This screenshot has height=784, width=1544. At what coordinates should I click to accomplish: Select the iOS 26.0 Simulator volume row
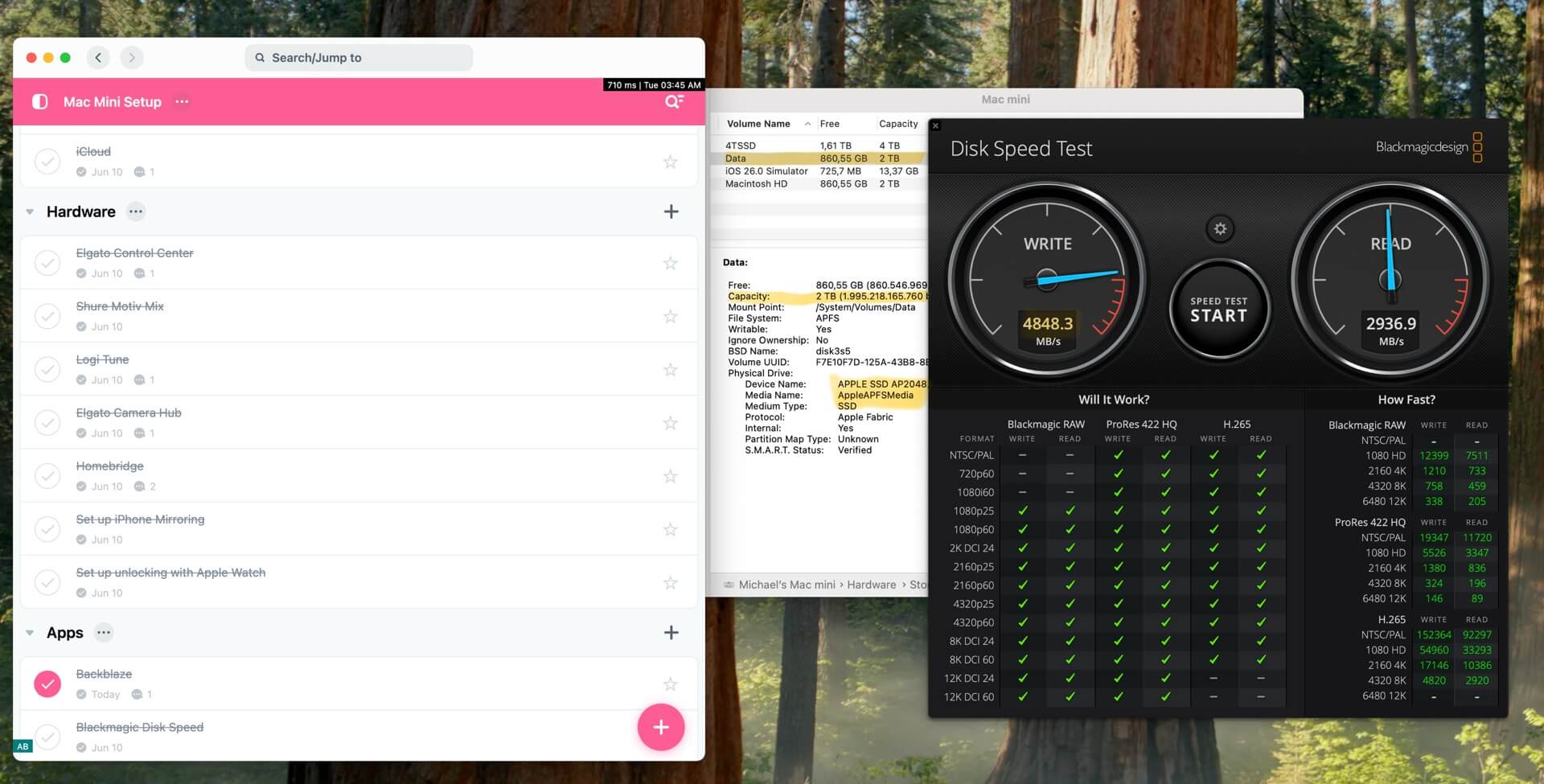click(819, 171)
